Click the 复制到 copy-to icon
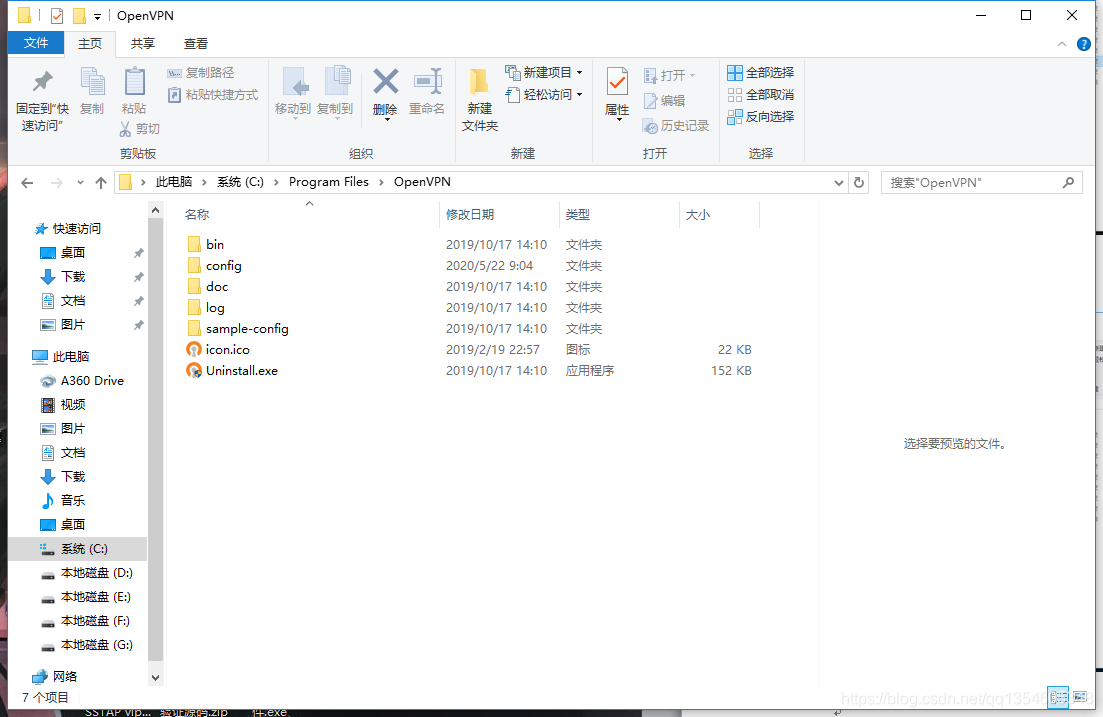The image size is (1103, 717). click(337, 82)
